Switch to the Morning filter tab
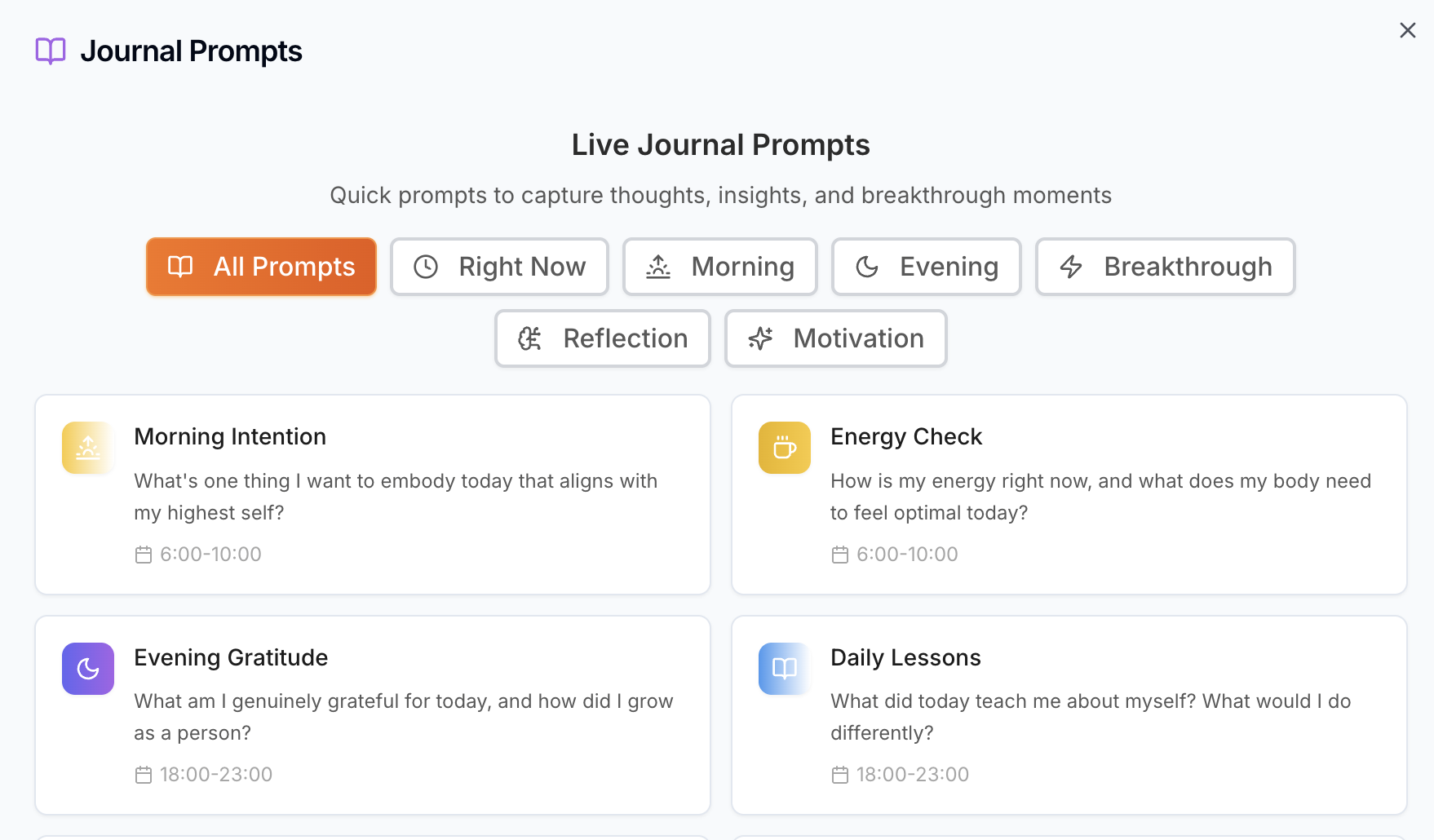Image resolution: width=1434 pixels, height=840 pixels. tap(719, 266)
